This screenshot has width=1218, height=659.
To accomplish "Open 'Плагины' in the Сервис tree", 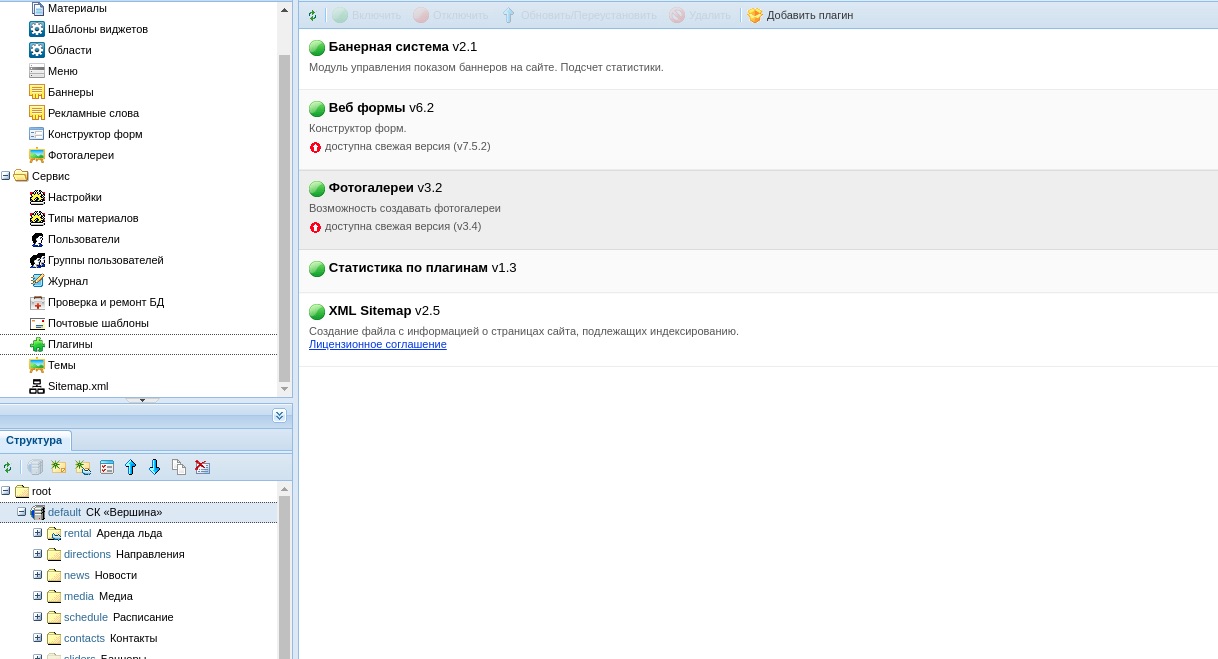I will tap(70, 344).
